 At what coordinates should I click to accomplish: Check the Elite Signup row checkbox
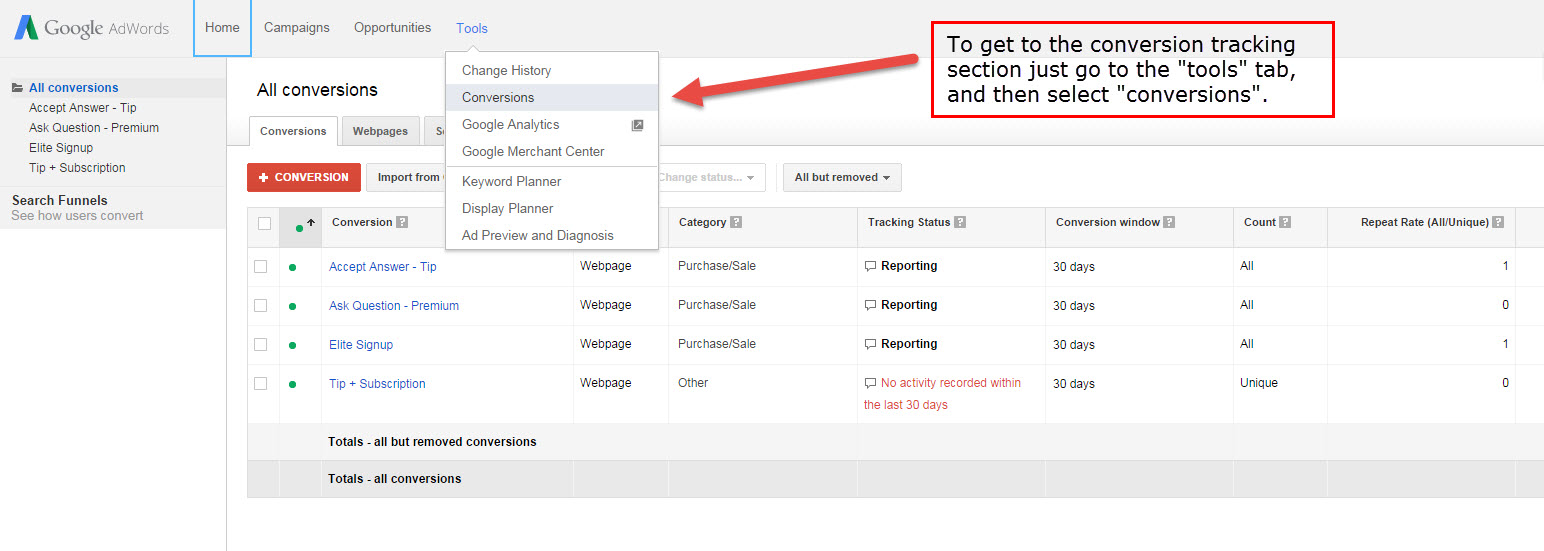260,345
